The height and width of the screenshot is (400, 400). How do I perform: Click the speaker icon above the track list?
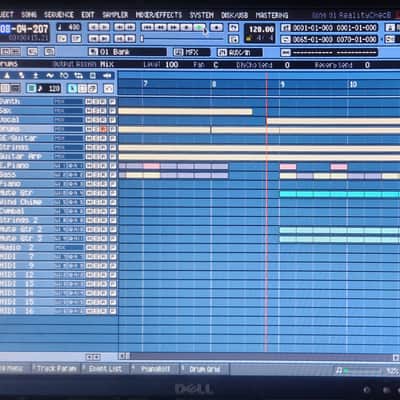[107, 76]
